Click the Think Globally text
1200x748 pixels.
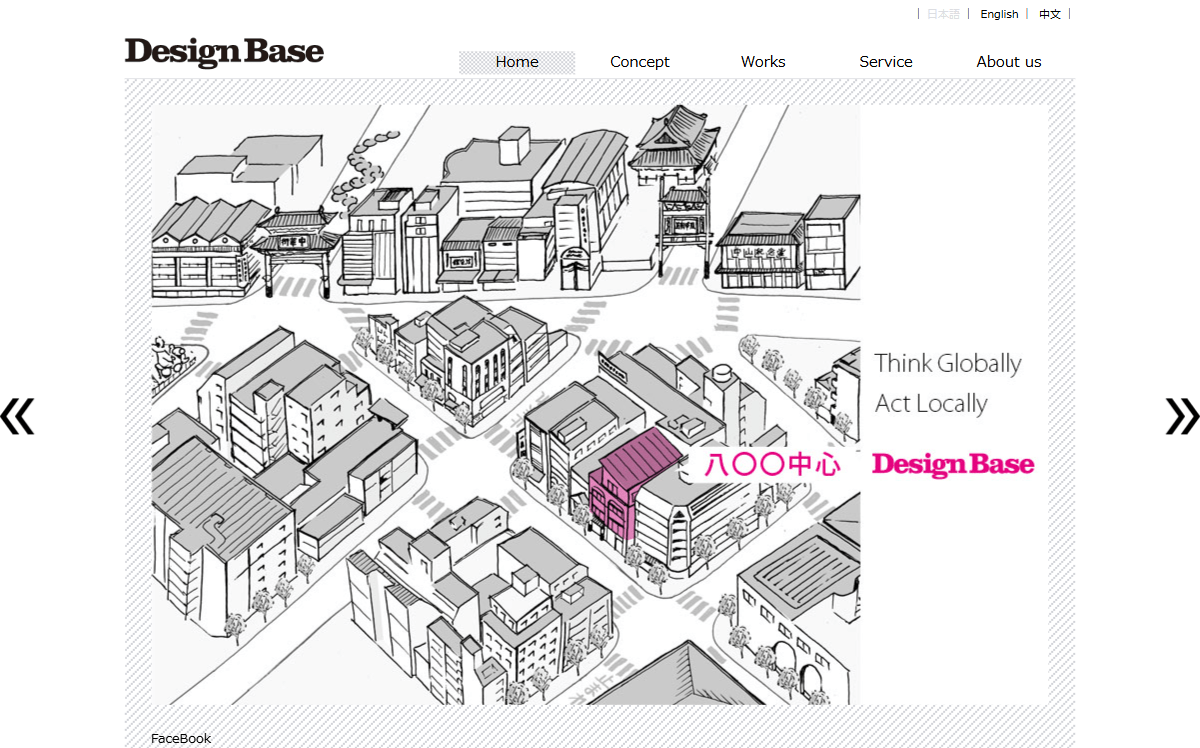[x=948, y=363]
